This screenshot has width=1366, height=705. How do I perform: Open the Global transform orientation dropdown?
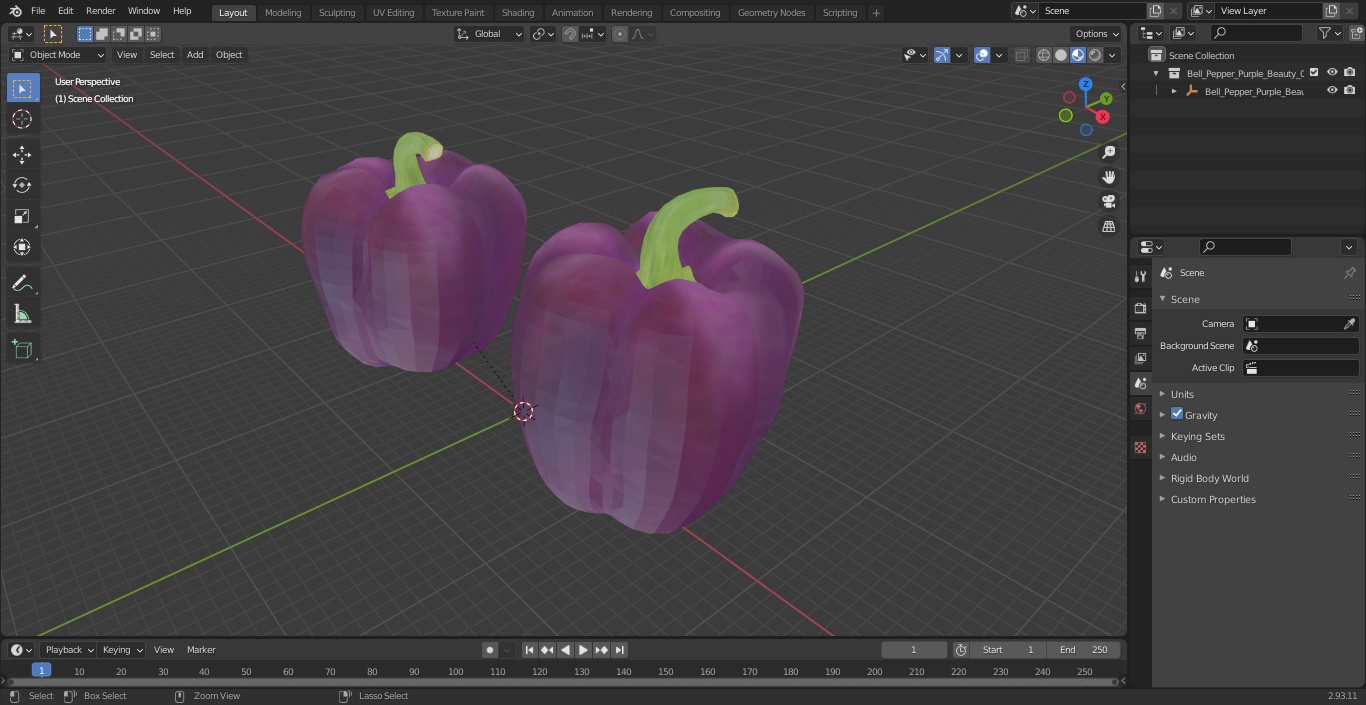click(x=490, y=34)
